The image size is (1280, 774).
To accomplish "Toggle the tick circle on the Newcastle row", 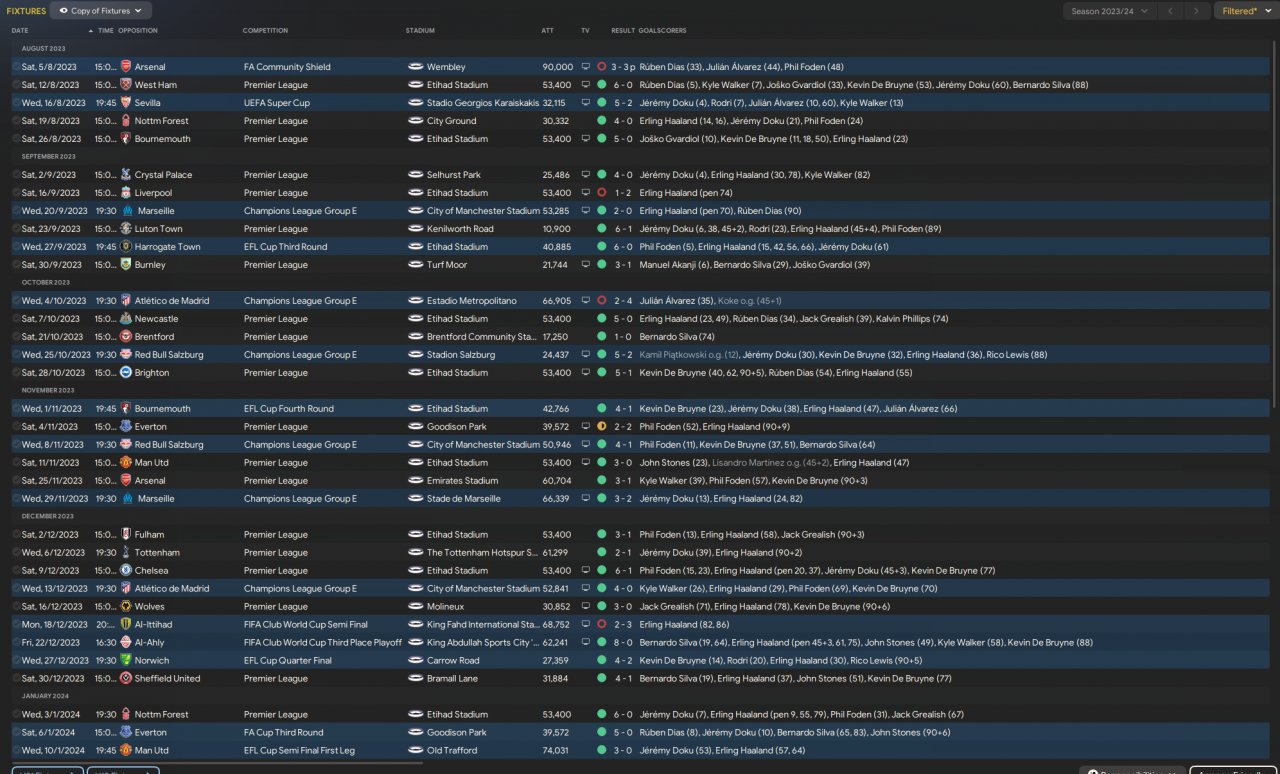I will coord(15,319).
